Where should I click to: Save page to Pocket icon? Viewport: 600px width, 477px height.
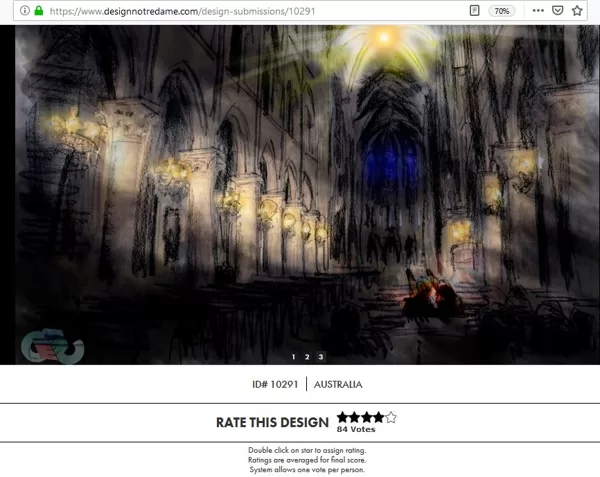click(x=558, y=11)
